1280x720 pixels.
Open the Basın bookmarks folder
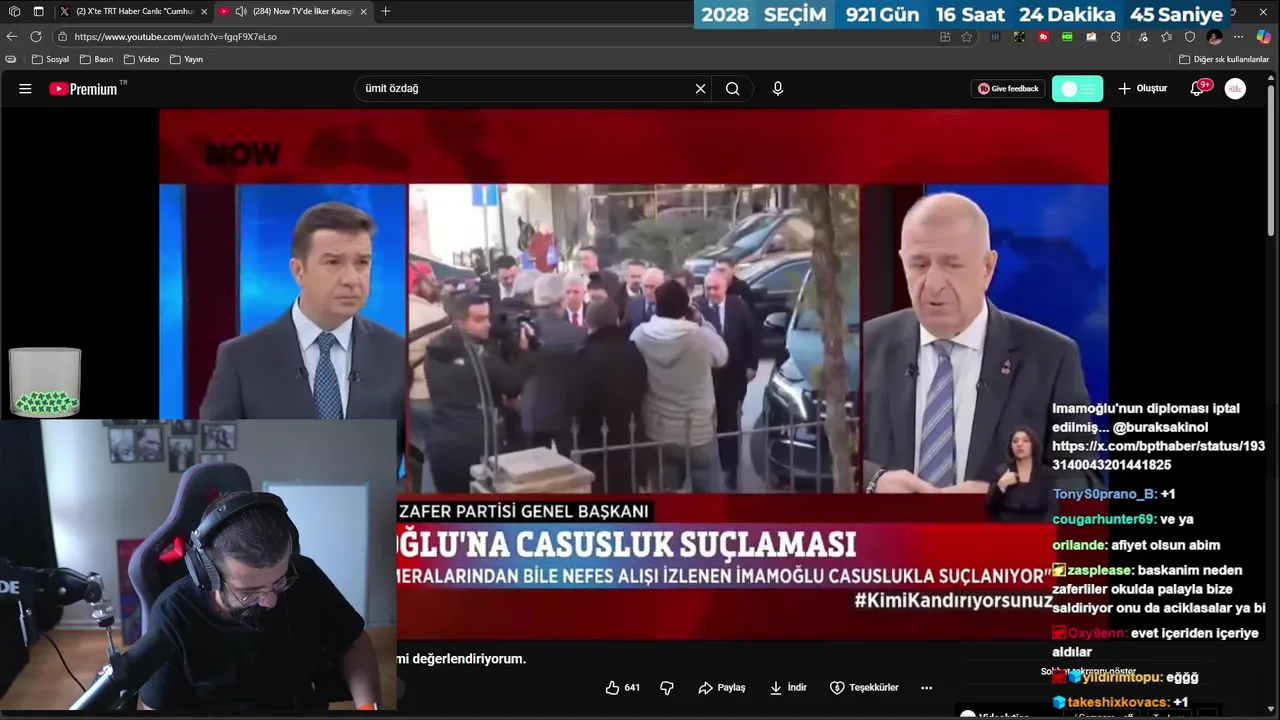[x=97, y=59]
